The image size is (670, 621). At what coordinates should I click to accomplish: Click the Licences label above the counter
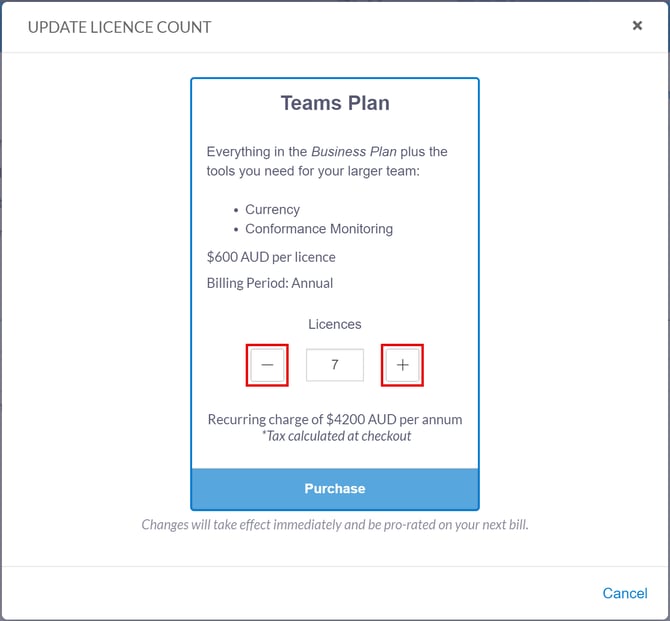pyautogui.click(x=335, y=324)
